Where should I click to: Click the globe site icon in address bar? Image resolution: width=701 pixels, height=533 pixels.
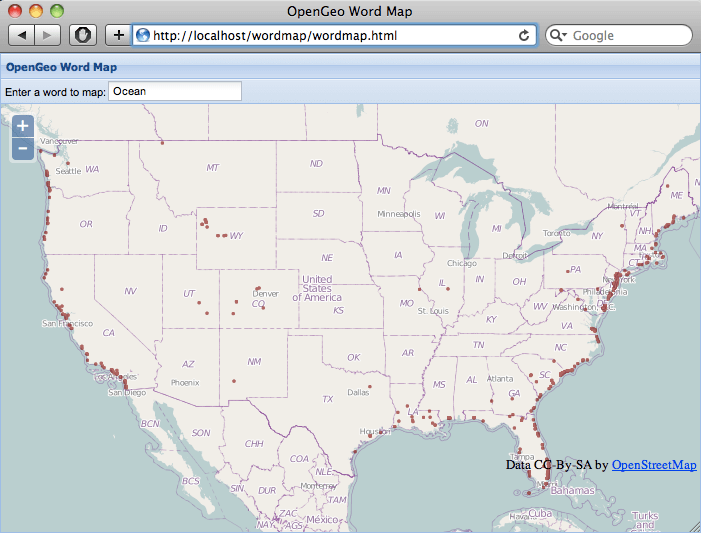click(143, 35)
